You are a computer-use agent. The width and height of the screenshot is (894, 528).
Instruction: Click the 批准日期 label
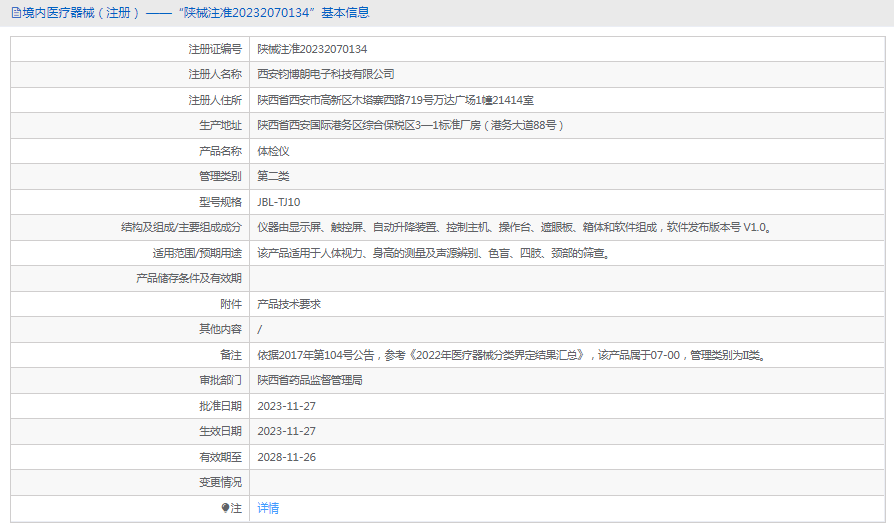coord(220,406)
